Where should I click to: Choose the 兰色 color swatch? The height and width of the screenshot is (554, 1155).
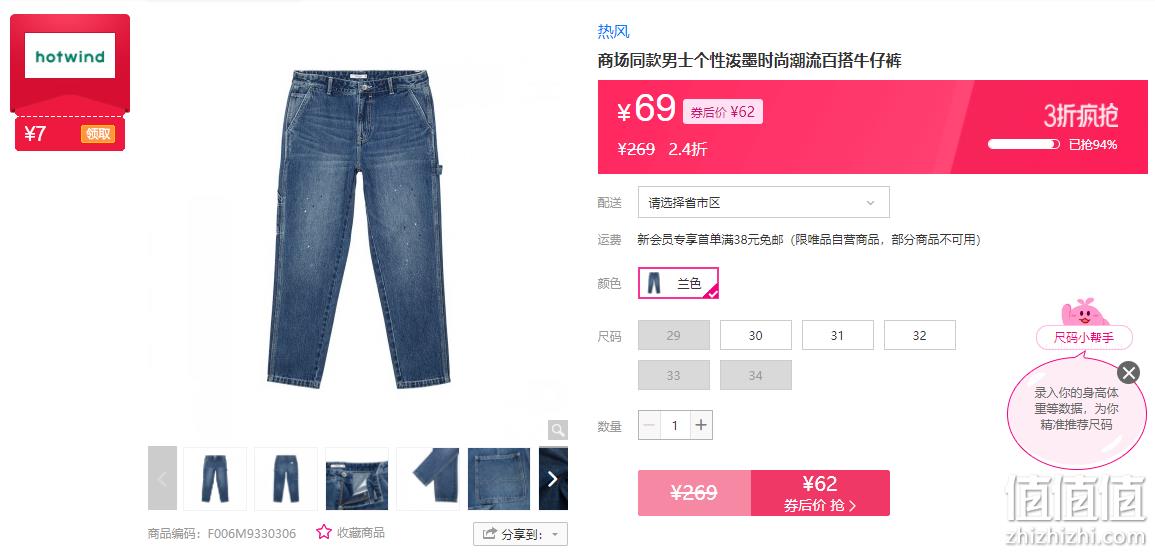tap(678, 284)
